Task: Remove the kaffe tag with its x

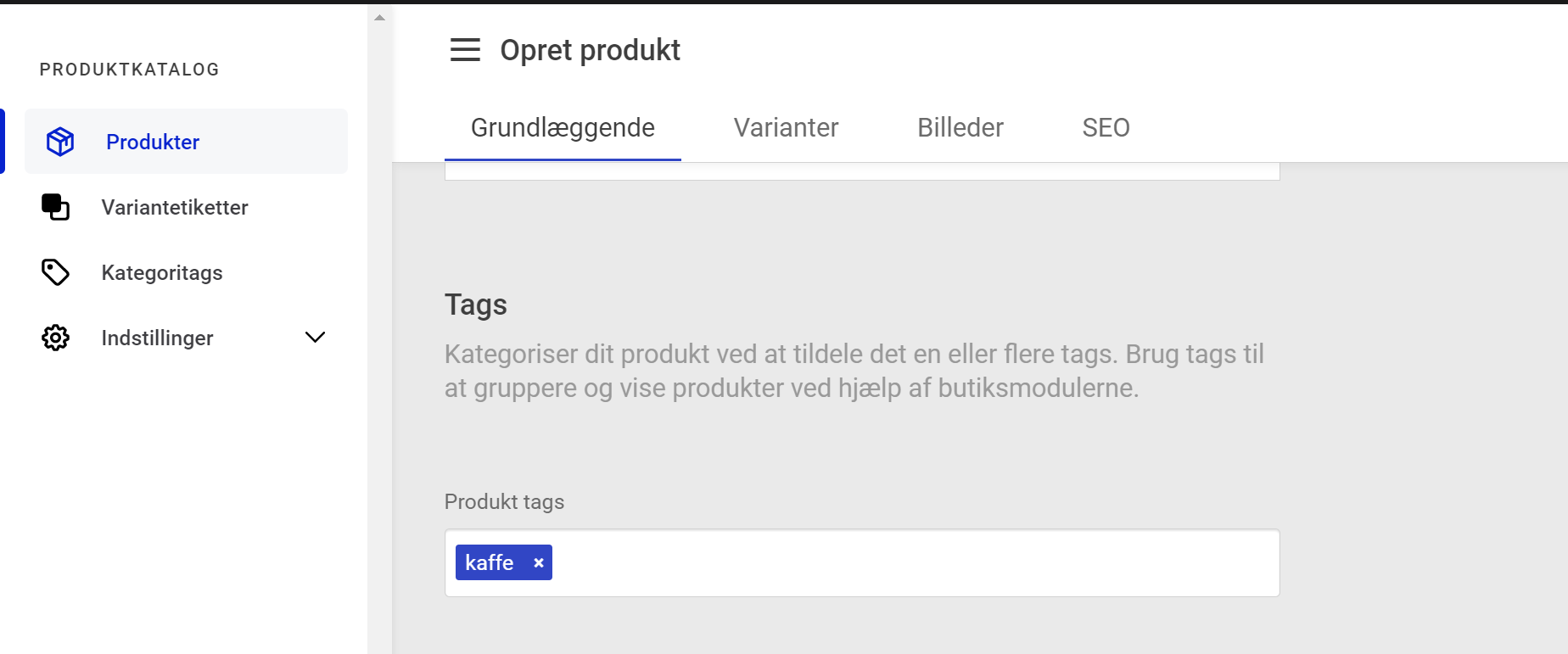Action: pyautogui.click(x=538, y=563)
